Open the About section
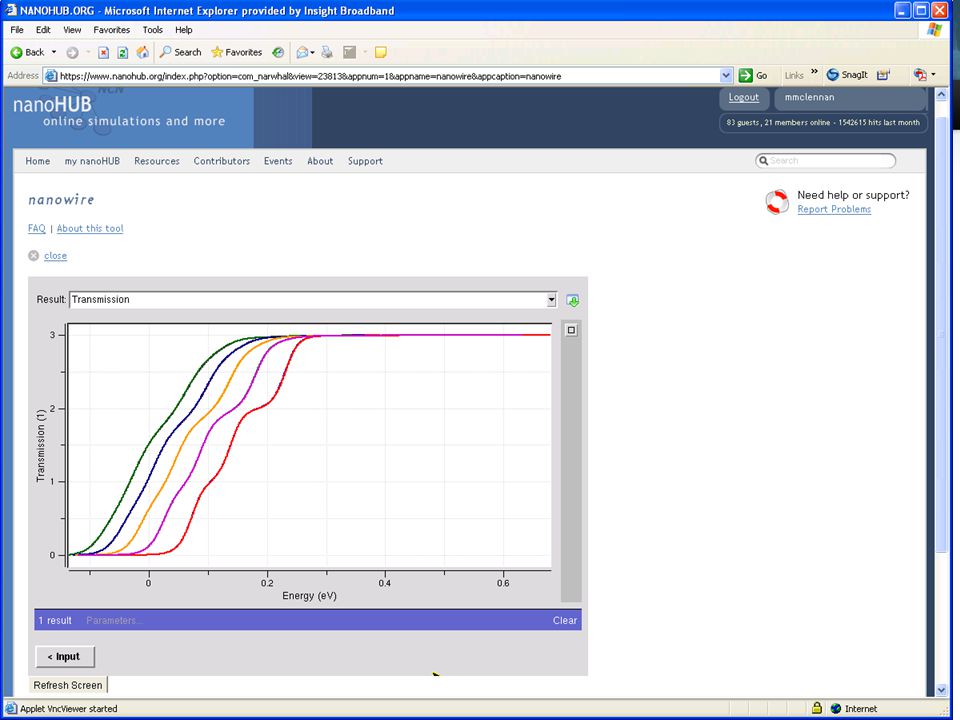The height and width of the screenshot is (720, 960). pyautogui.click(x=320, y=161)
